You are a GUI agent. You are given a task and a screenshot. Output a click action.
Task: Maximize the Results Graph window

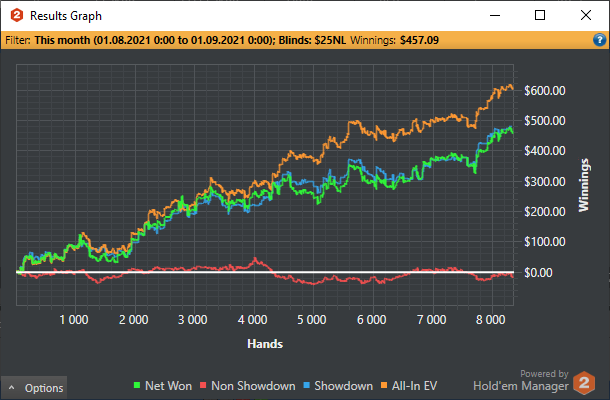(540, 15)
